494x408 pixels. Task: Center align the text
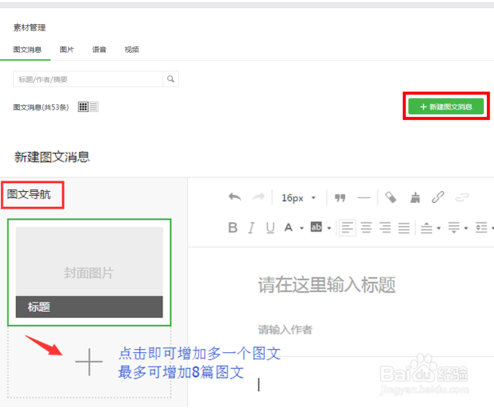(x=366, y=228)
